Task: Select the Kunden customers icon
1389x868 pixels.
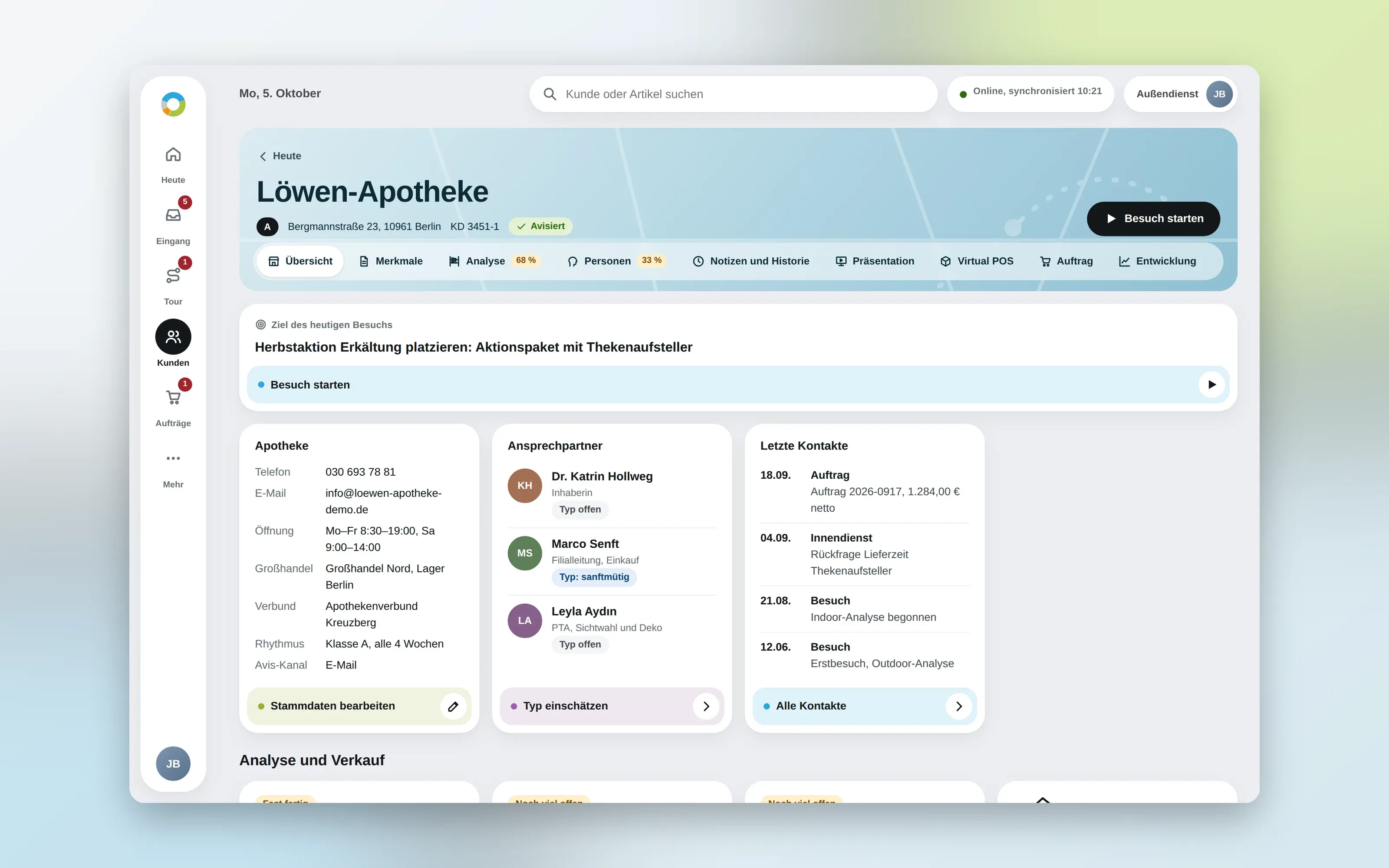Action: point(173,336)
